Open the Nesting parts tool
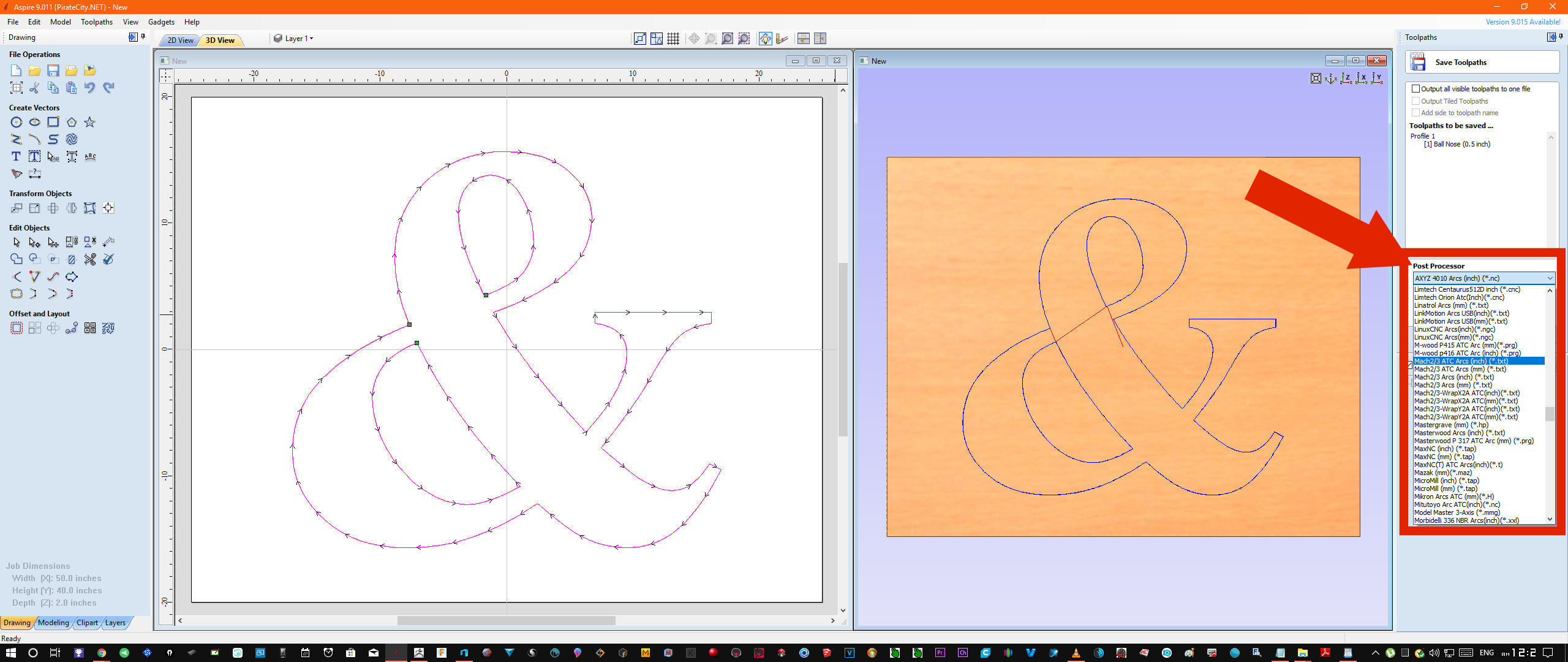 [108, 328]
